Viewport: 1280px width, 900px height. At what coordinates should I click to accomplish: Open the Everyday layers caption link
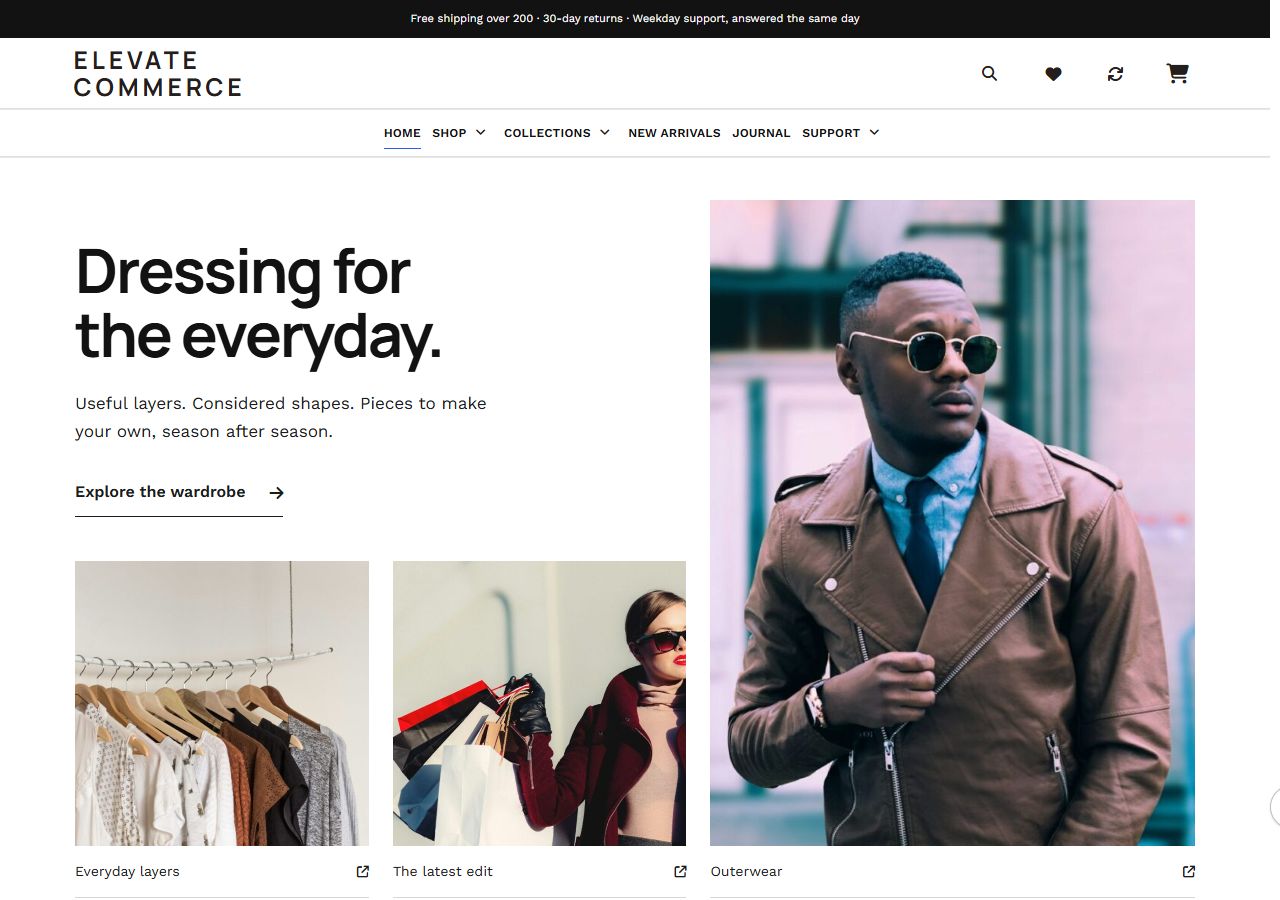coord(127,871)
